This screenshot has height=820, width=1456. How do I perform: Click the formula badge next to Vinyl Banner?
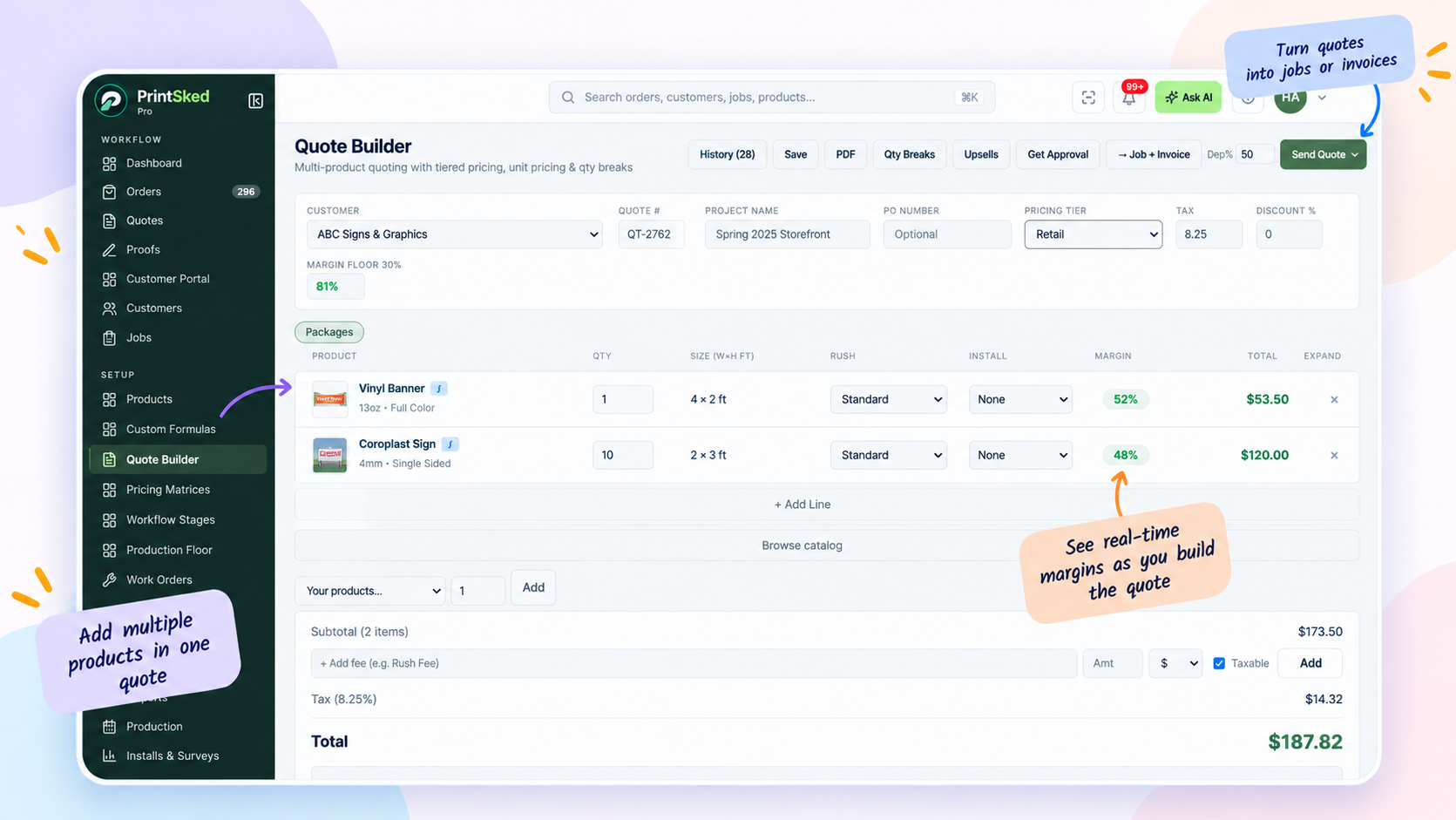(439, 389)
